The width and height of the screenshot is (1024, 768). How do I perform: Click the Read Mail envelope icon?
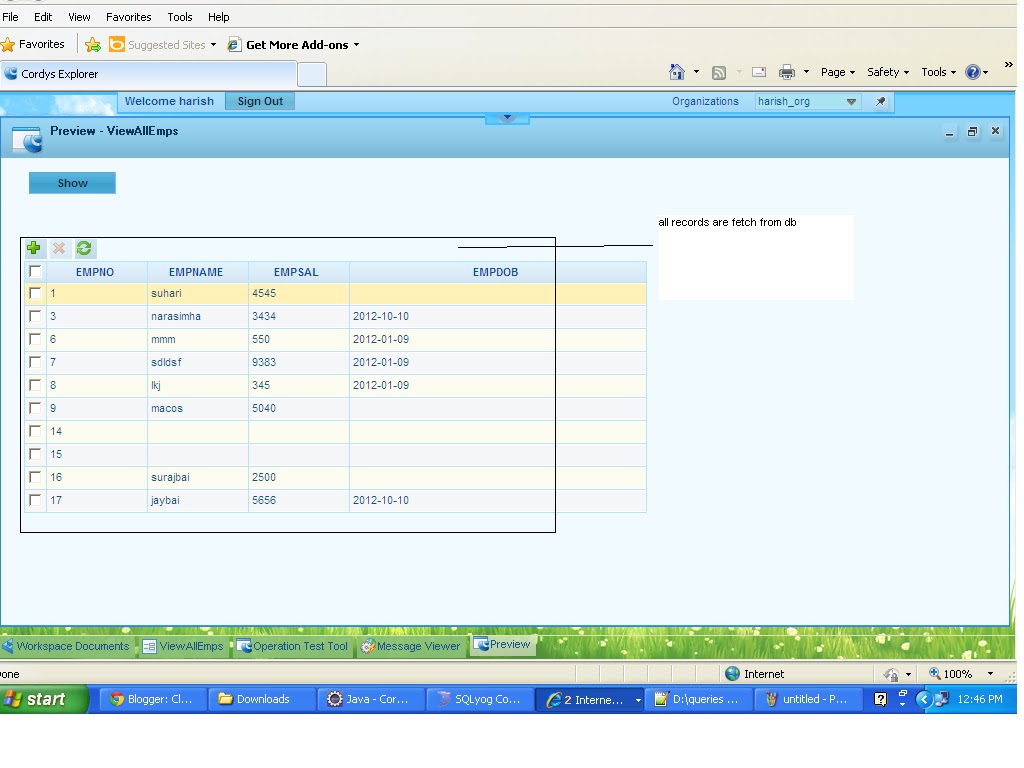coord(759,72)
